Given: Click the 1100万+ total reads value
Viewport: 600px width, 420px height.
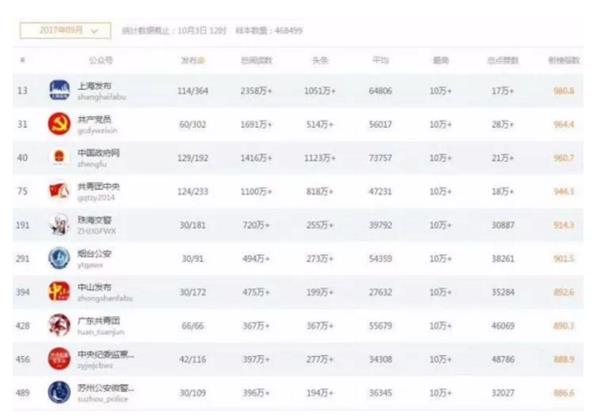Looking at the screenshot, I should pos(256,191).
